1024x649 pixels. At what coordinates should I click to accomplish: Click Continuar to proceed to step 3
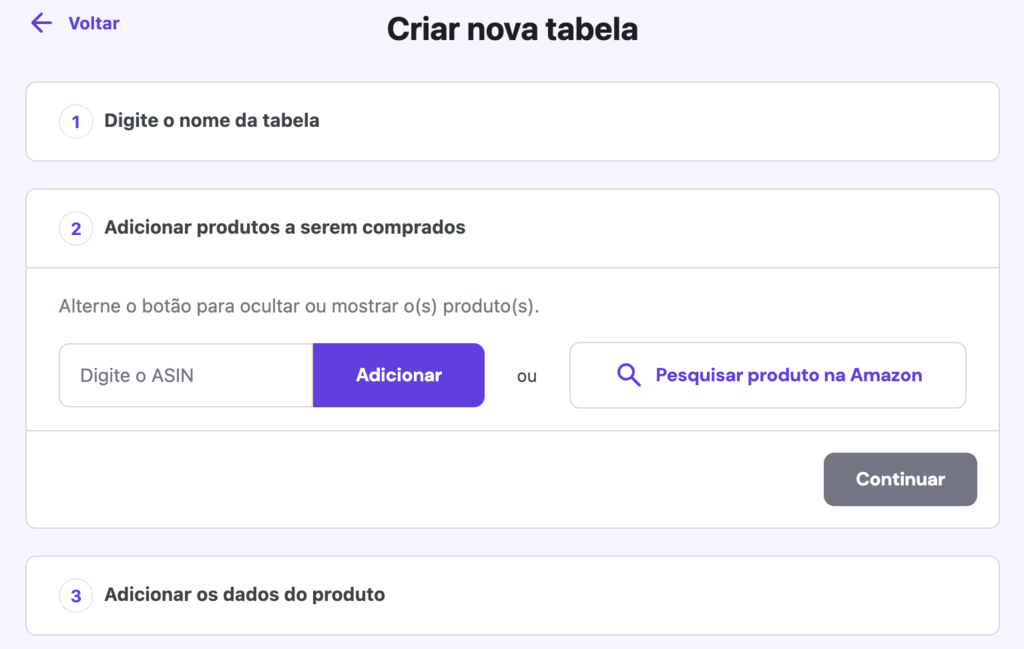899,479
